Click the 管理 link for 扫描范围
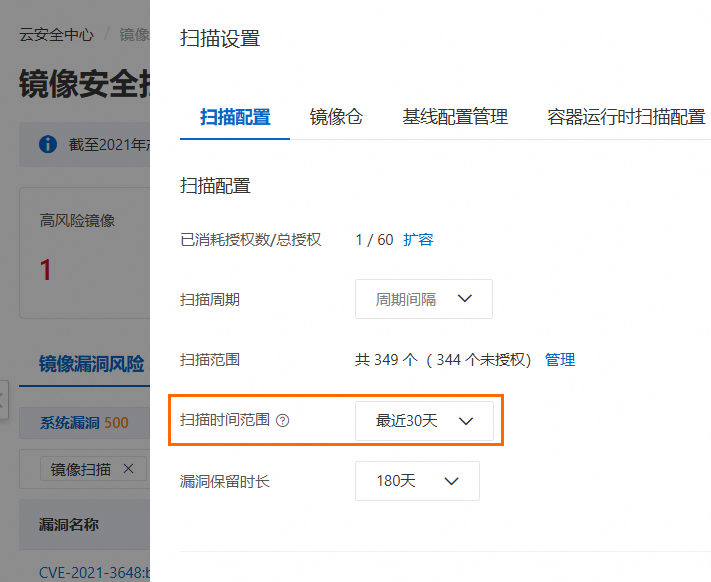The image size is (711, 582). 560,360
